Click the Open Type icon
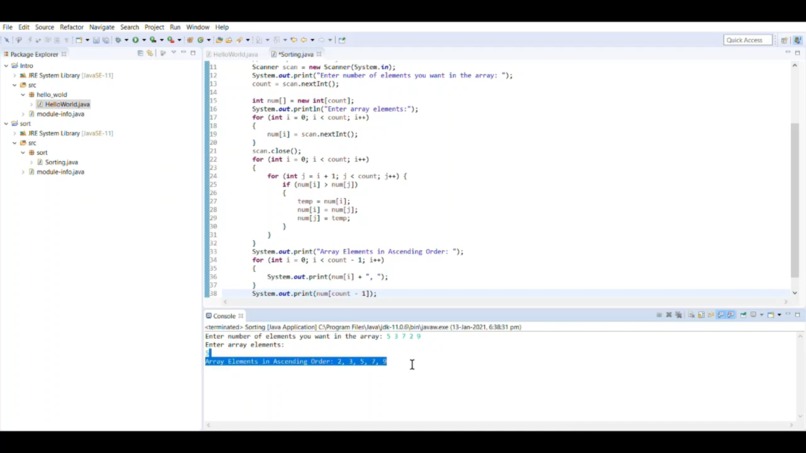The image size is (806, 453). [219, 40]
